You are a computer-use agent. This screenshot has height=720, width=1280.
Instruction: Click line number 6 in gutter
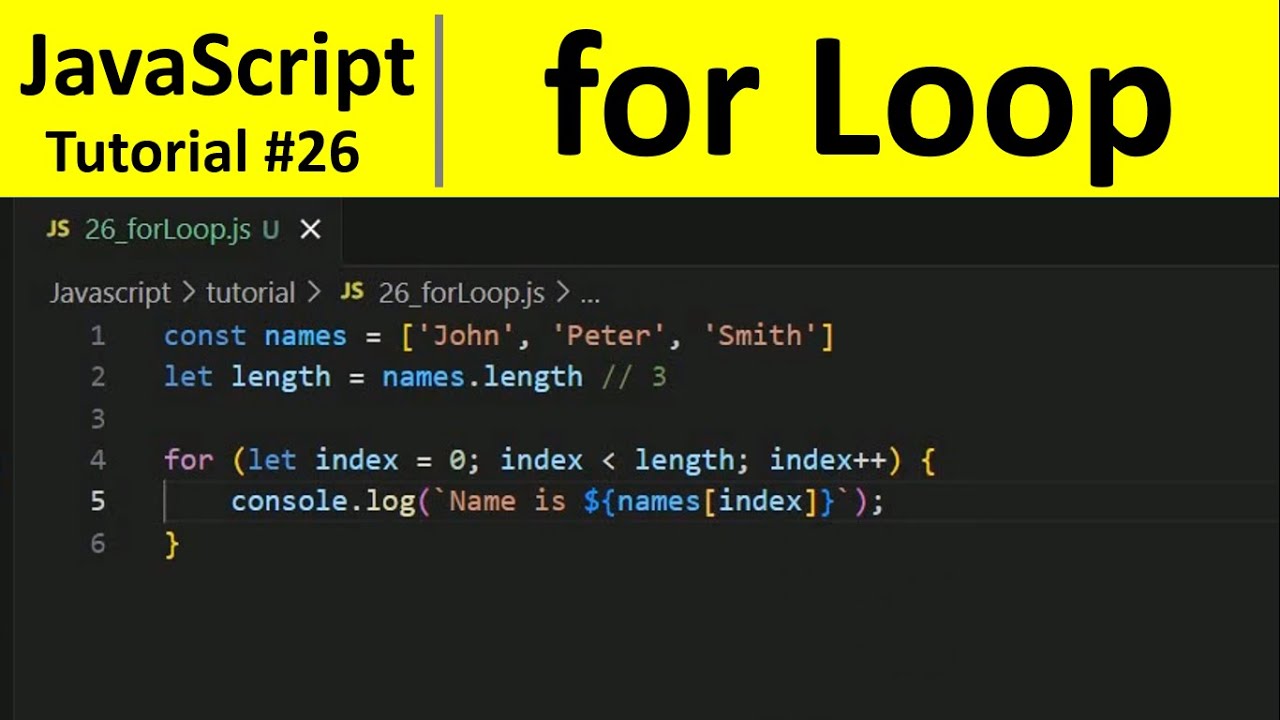tap(98, 543)
